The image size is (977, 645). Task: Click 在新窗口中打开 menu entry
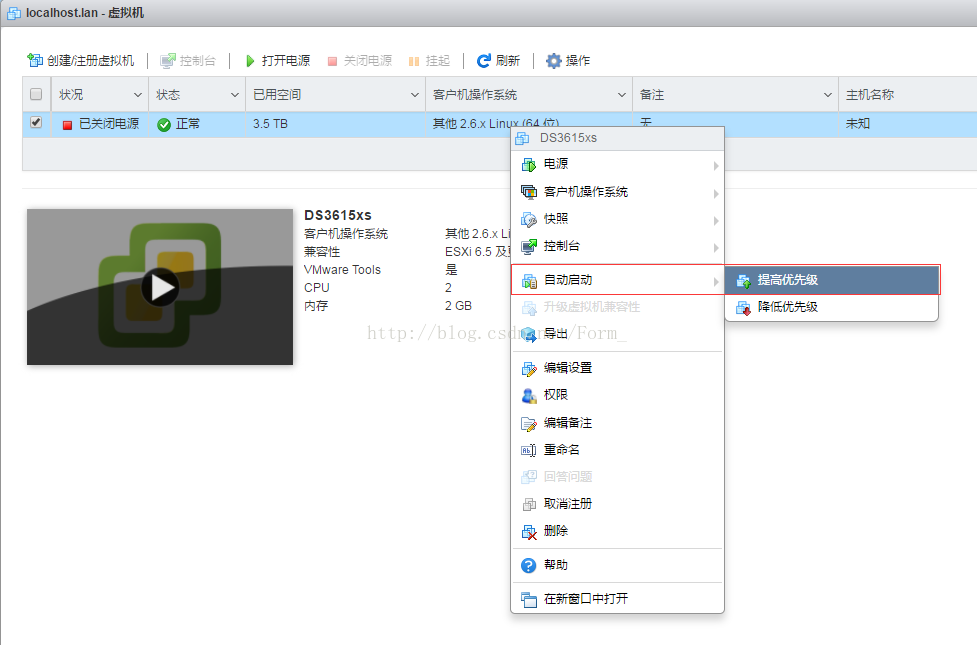pos(586,599)
